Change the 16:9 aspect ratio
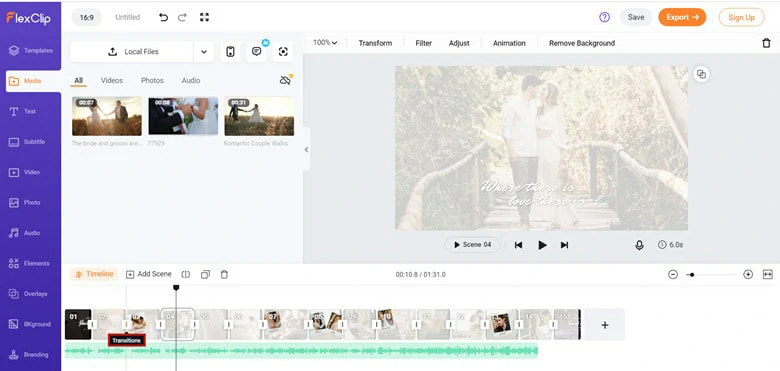The height and width of the screenshot is (371, 780). point(87,17)
